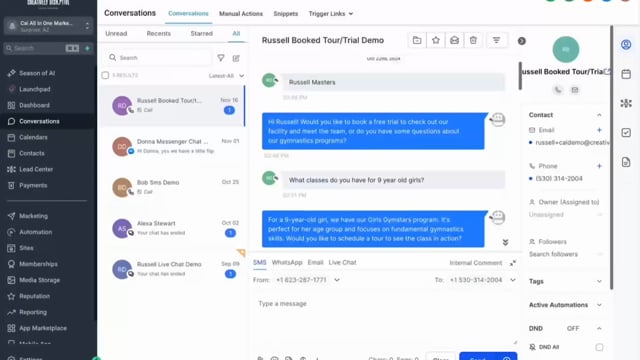Show Starred conversations tab
640x360 pixels.
click(x=202, y=33)
